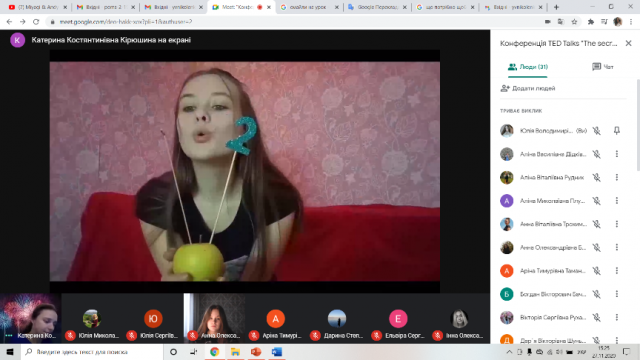
Task: Open Chrome extensions puzzle icon
Action: 591,22
